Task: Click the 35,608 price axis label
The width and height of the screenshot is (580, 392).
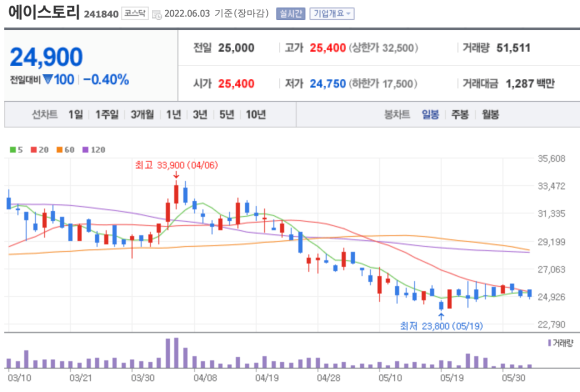Action: pos(551,159)
